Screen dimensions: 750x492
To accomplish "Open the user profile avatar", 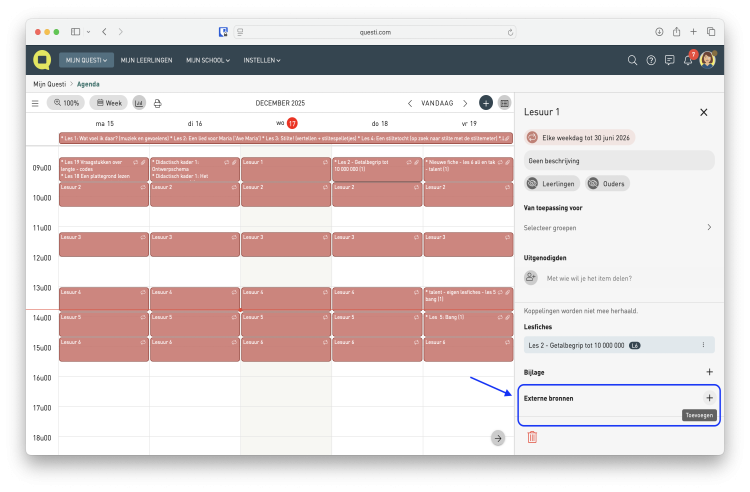I will point(707,60).
